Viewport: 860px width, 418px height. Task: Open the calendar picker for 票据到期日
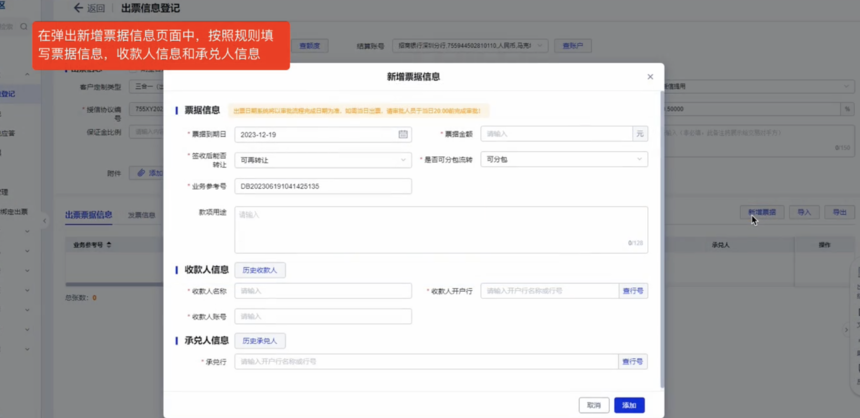(x=403, y=134)
